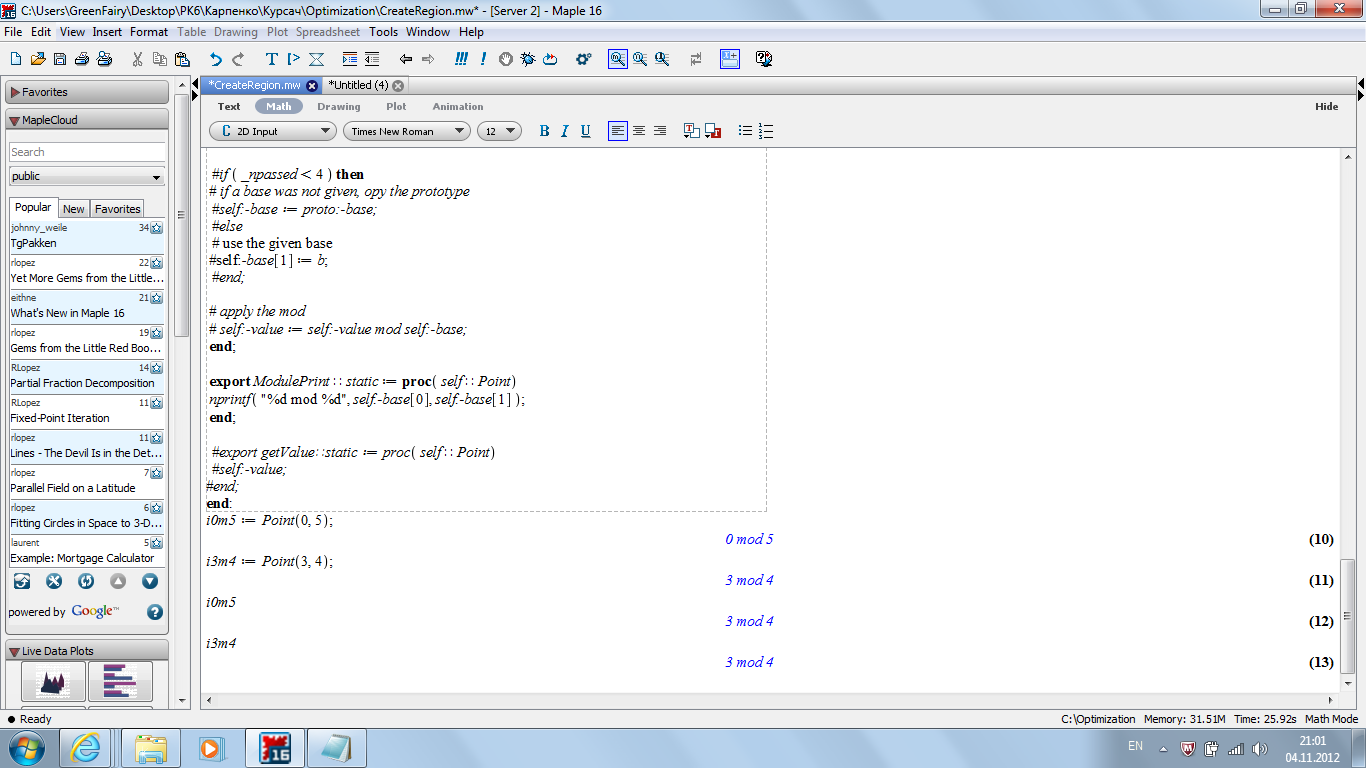
Task: Open the debugger bug icon
Action: click(x=527, y=59)
